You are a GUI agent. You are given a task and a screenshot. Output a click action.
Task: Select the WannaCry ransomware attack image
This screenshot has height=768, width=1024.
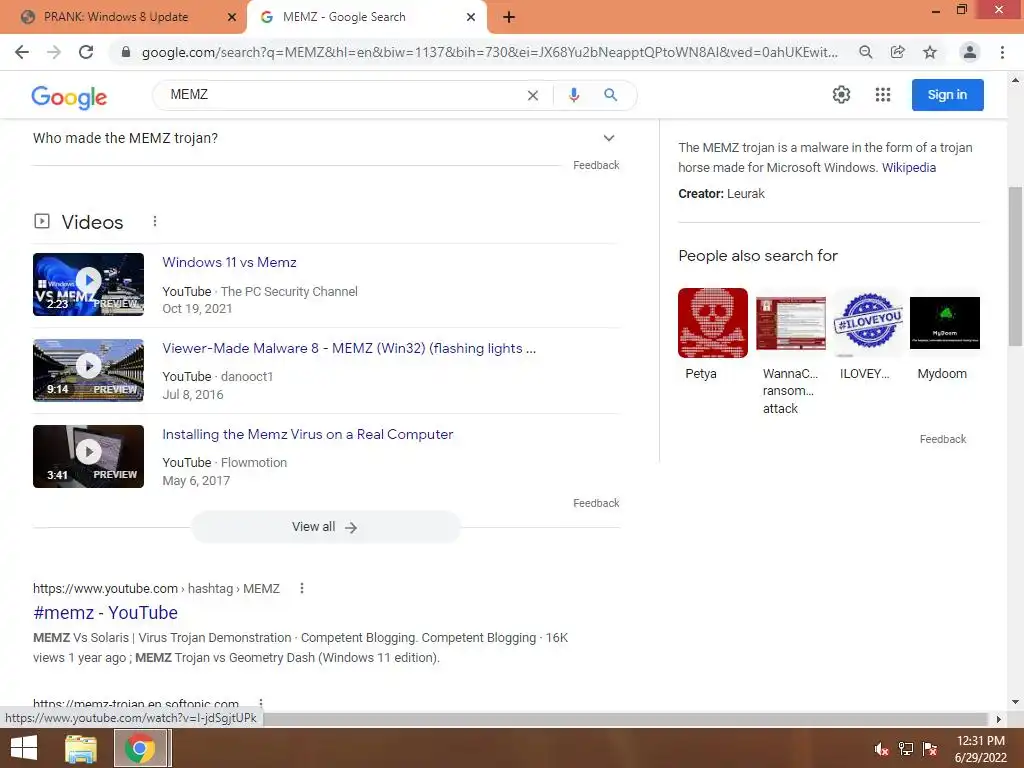pyautogui.click(x=790, y=323)
